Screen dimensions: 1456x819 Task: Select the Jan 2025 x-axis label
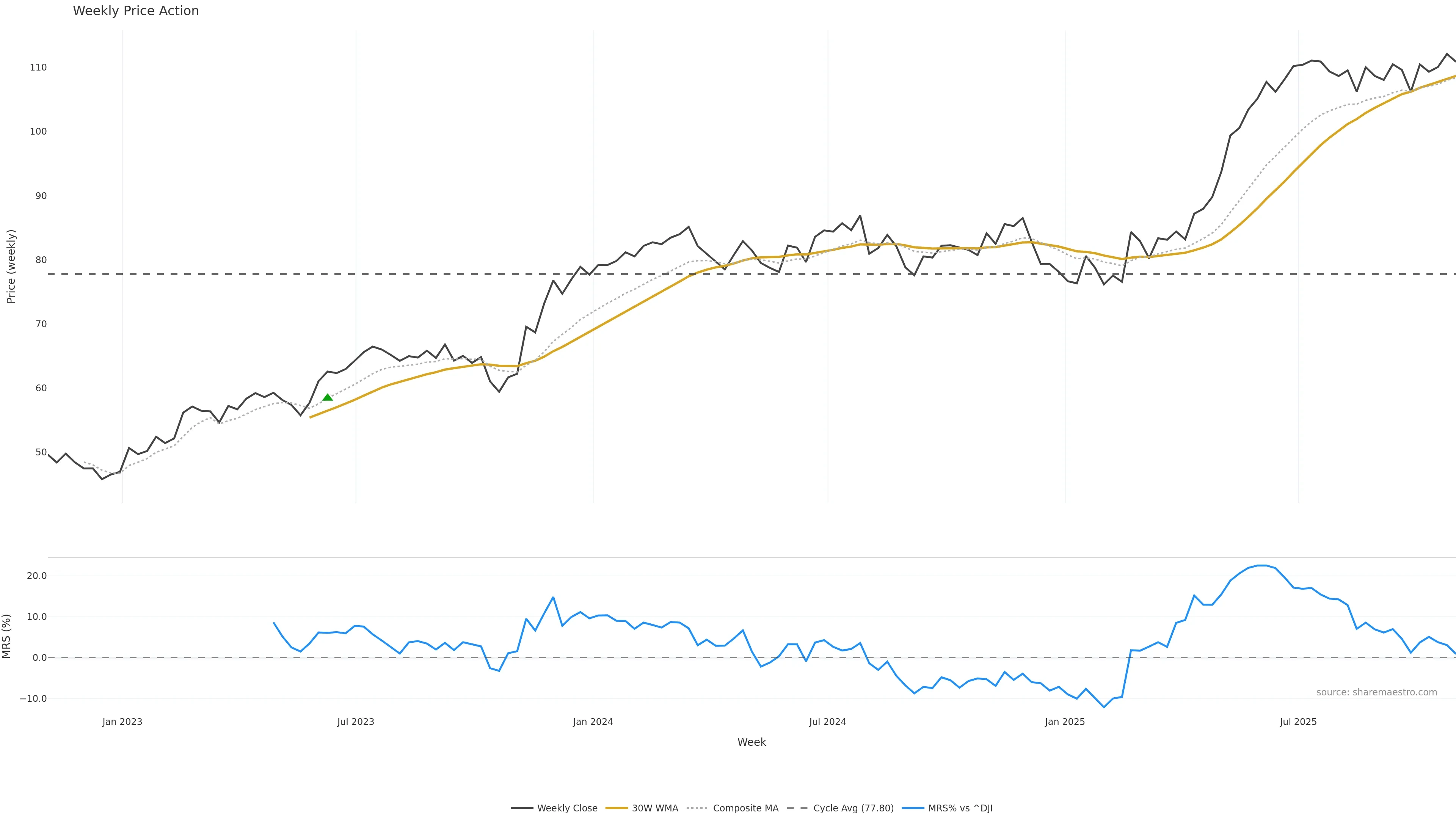pyautogui.click(x=1065, y=722)
